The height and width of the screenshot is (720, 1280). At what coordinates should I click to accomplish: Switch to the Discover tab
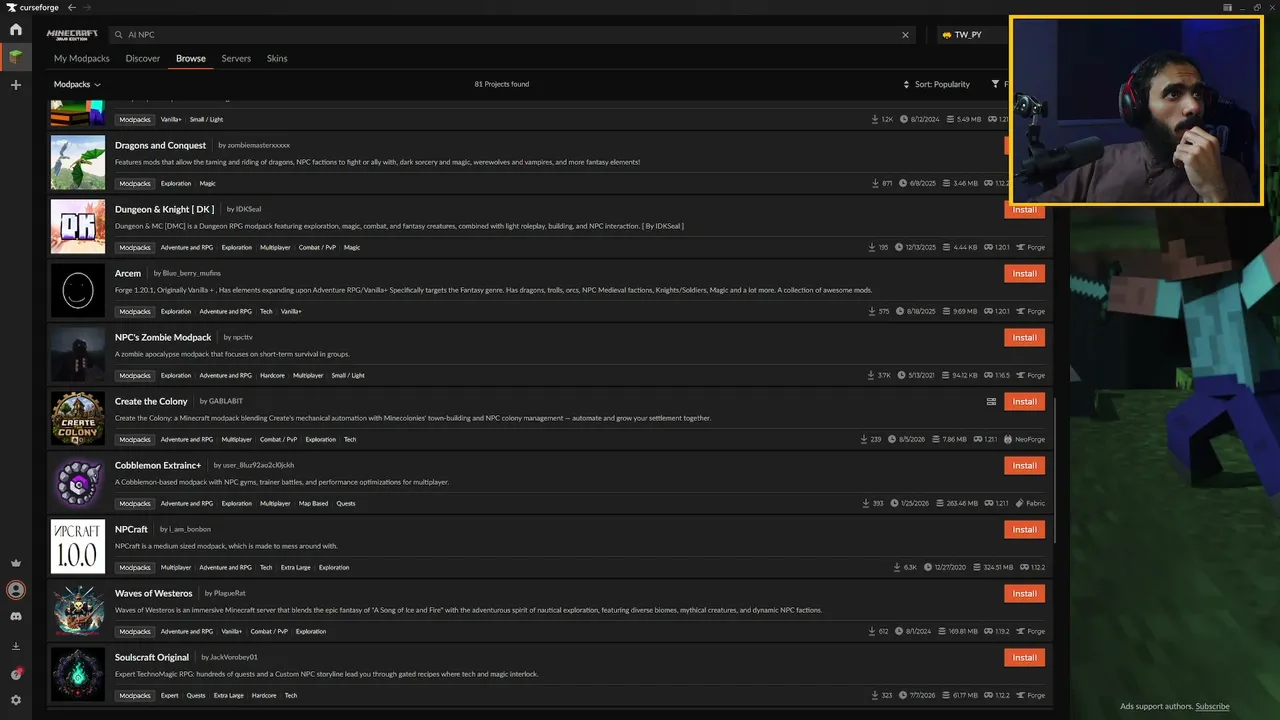[143, 58]
